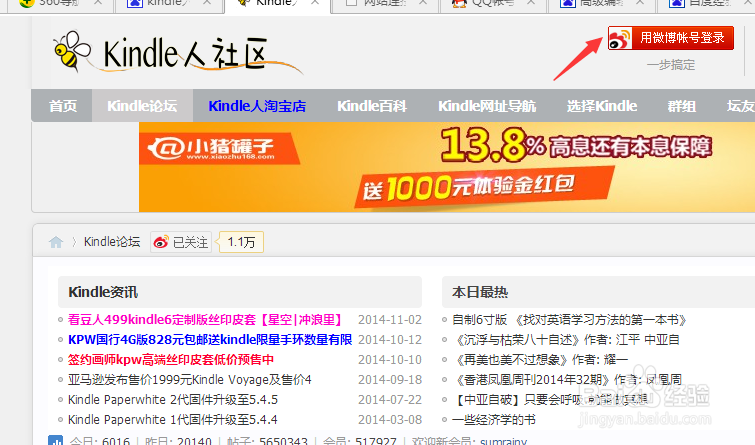Open hot post 一些经济学的书

(x=494, y=419)
